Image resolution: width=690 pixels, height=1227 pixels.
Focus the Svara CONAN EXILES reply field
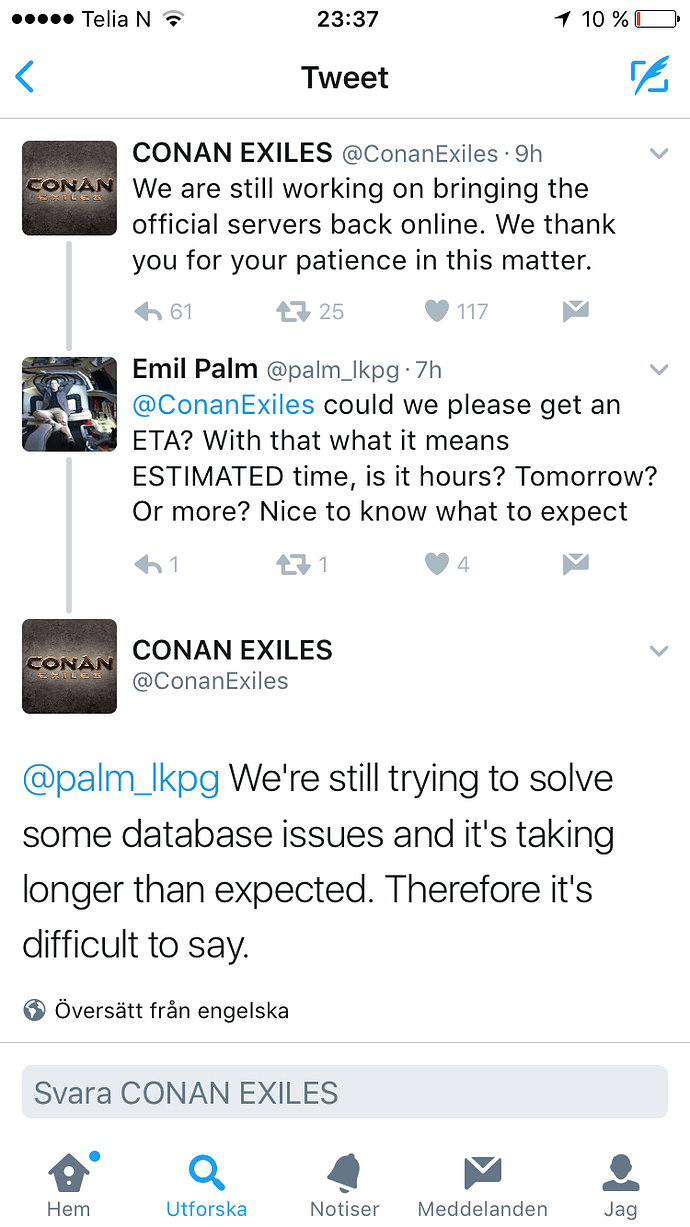click(345, 1092)
